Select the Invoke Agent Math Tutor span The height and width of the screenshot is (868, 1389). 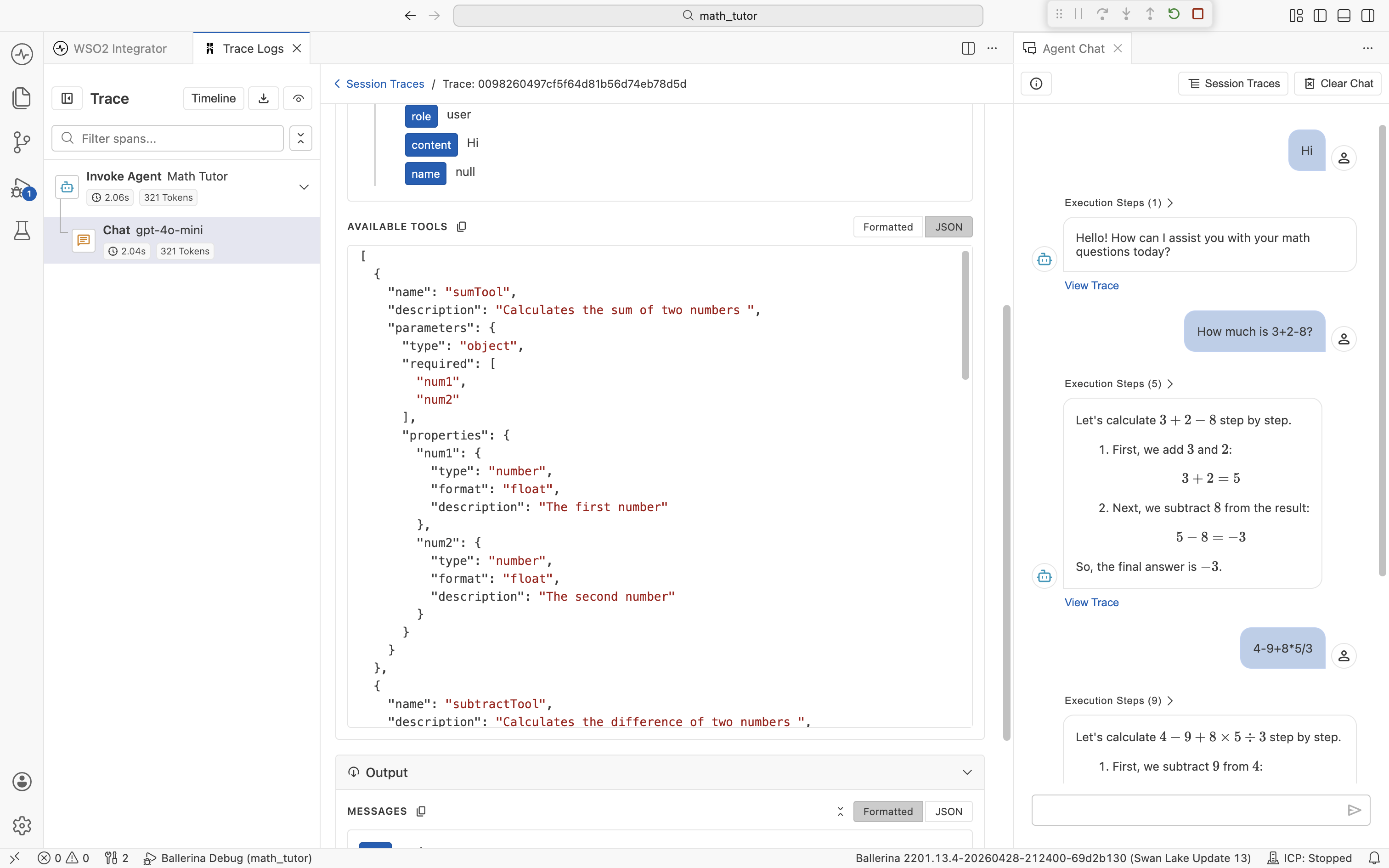[182, 186]
